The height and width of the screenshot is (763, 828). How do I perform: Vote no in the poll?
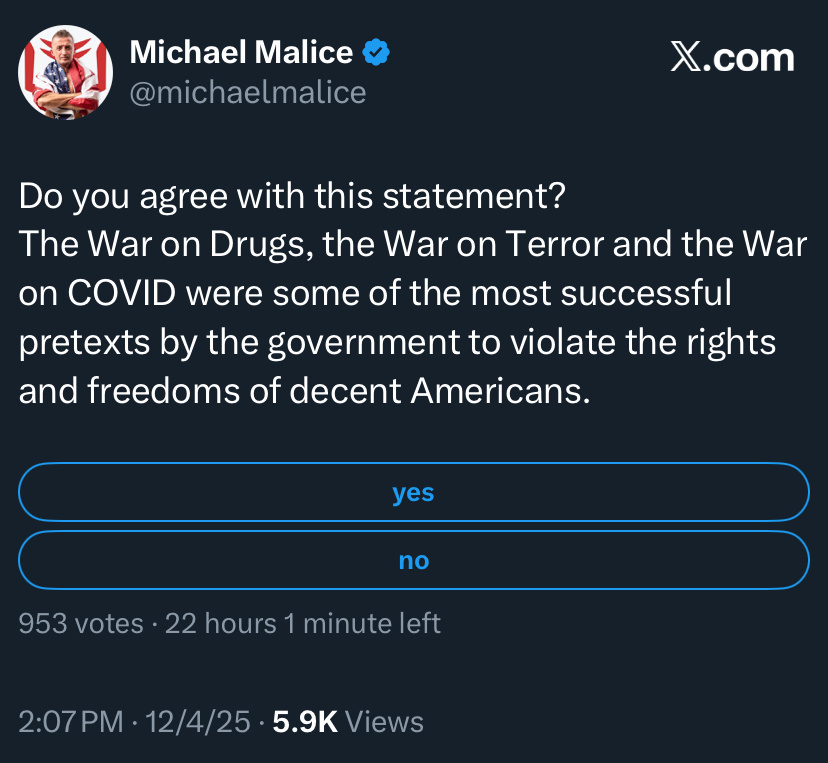tap(413, 560)
